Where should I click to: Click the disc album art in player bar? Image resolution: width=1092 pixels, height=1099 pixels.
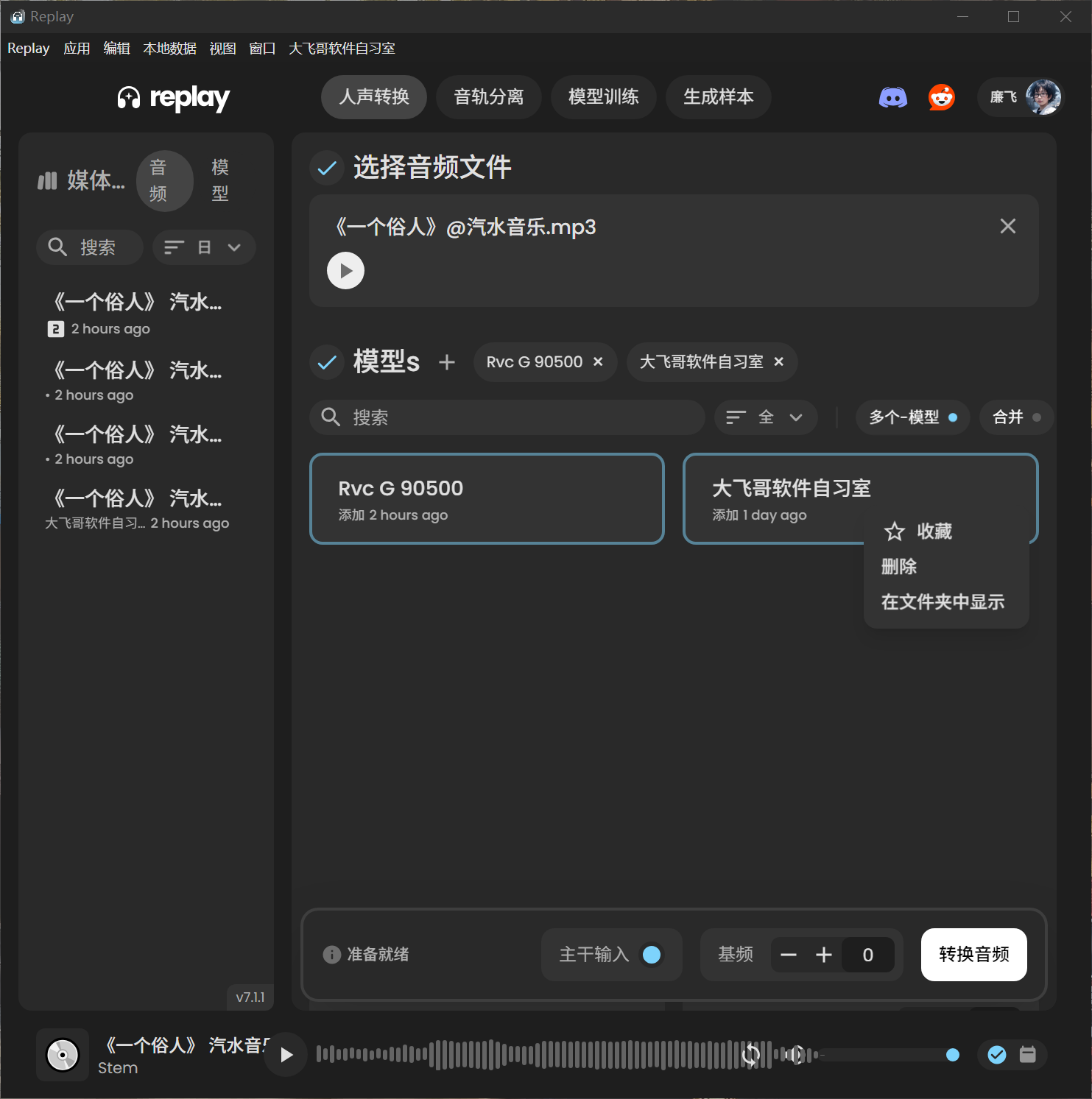(63, 1055)
